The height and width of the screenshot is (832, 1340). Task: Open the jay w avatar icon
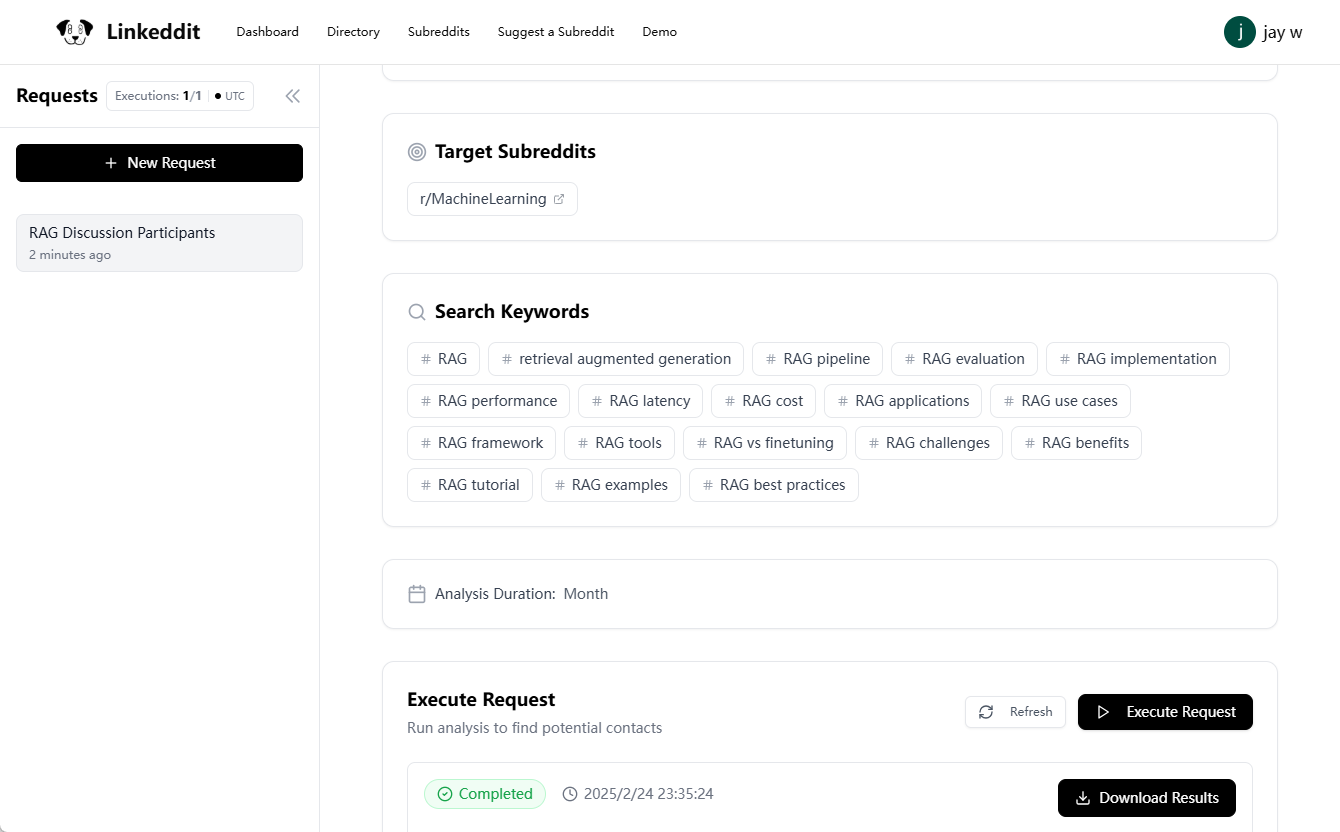coord(1240,32)
